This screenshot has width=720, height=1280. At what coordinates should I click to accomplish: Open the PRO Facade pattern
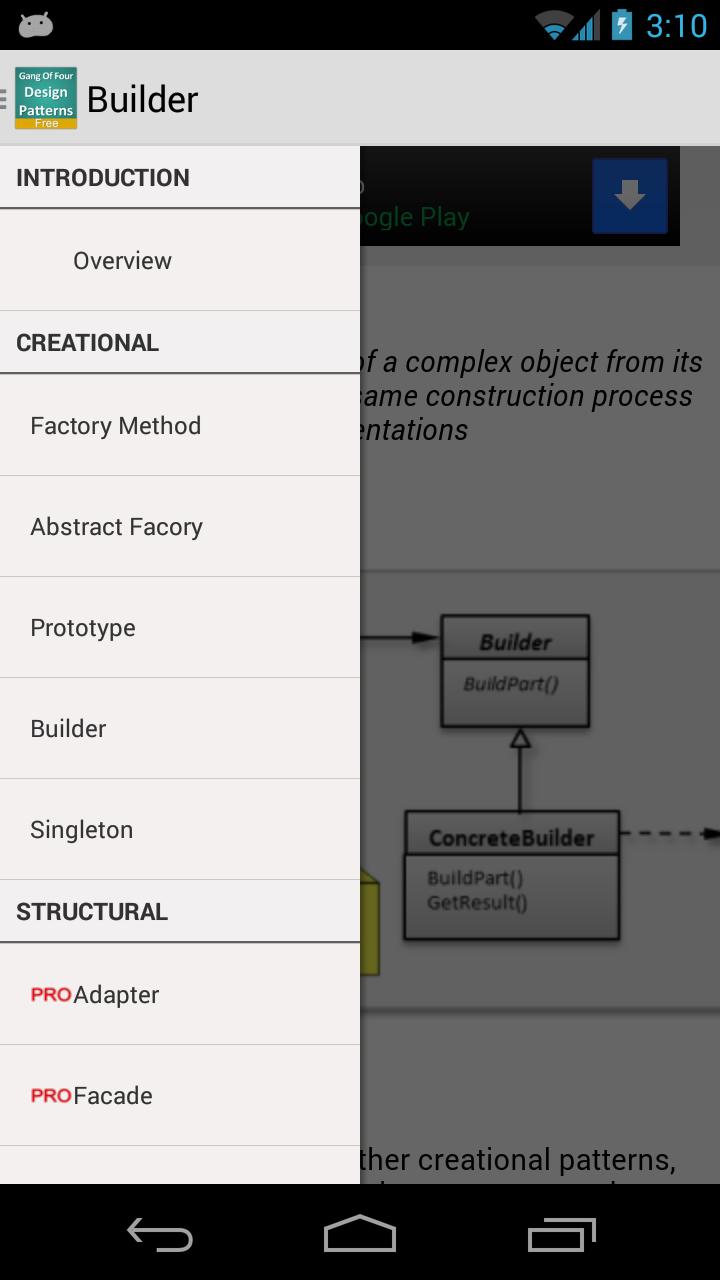coord(180,1095)
